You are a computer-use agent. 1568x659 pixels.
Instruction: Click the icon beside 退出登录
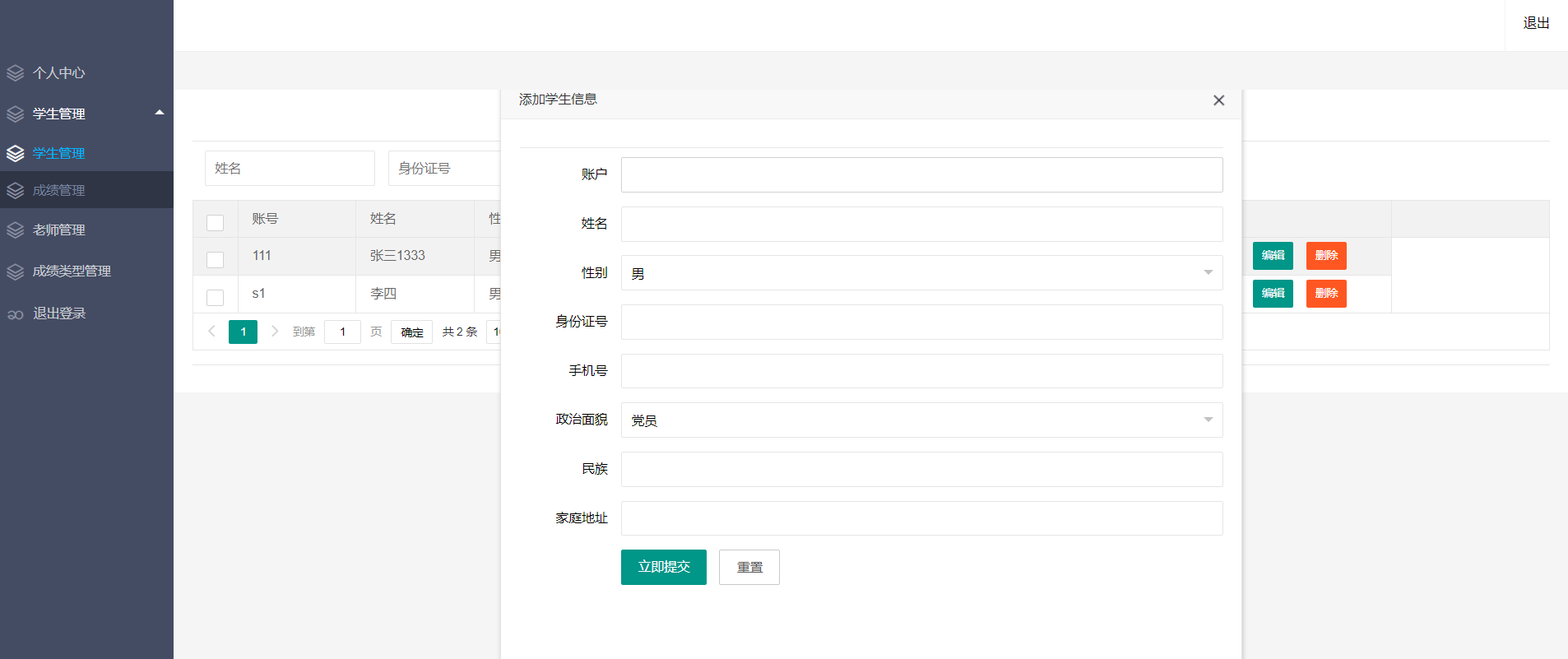(x=16, y=314)
